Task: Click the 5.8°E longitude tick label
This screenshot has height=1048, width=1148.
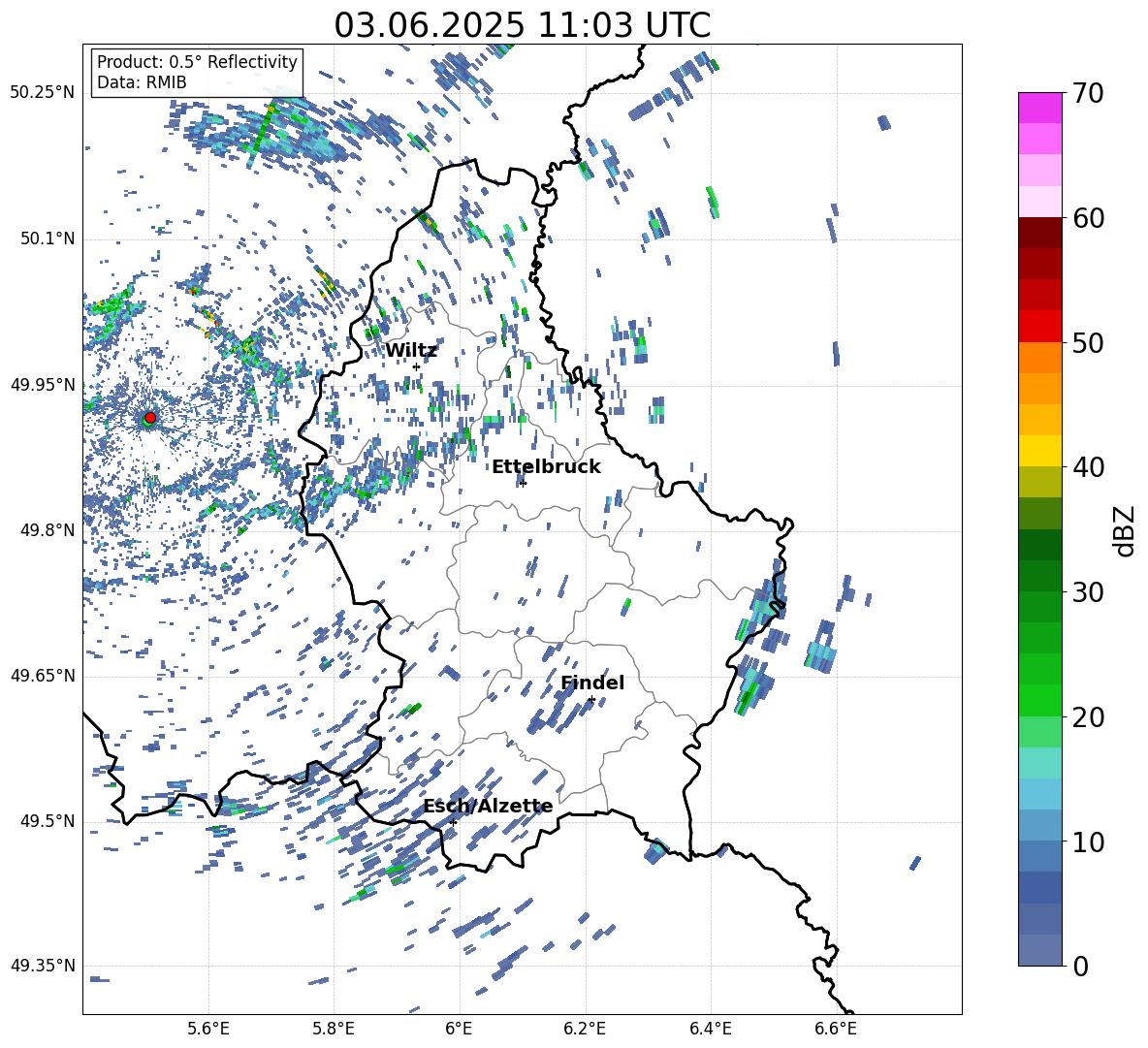Action: point(334,1029)
